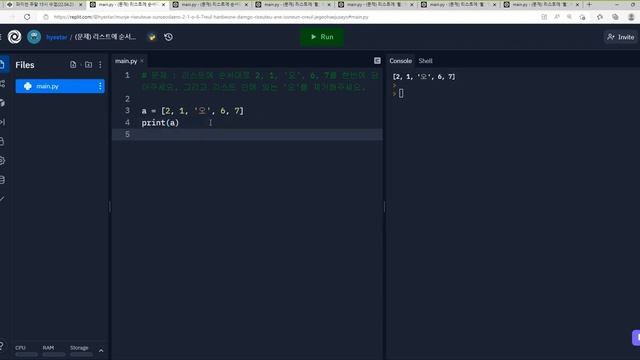Open the Packages cube sidebar icon
The image size is (640, 360).
pos(2,103)
